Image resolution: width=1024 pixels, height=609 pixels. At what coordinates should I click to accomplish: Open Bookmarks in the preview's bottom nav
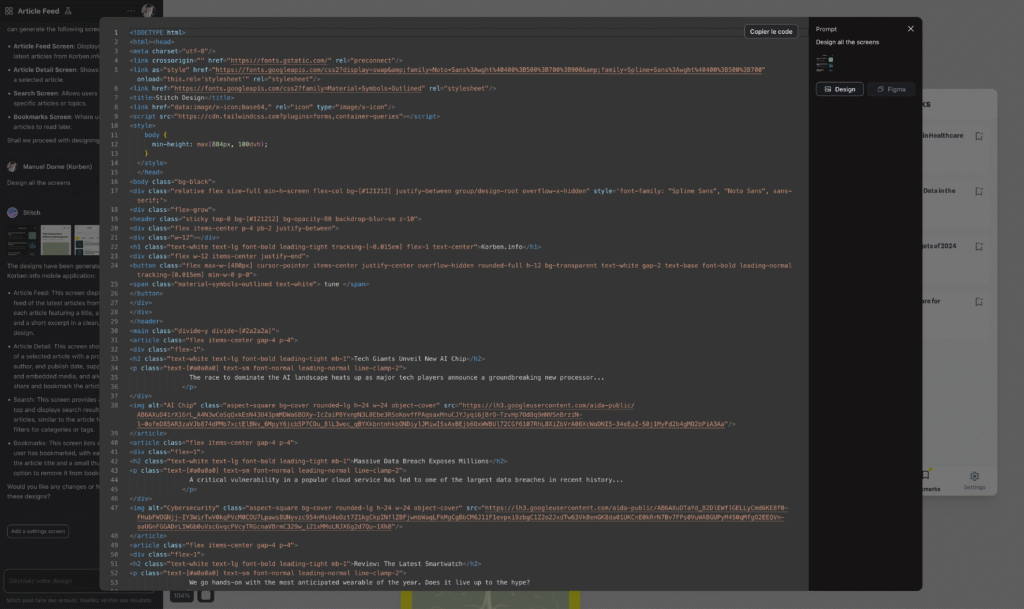930,480
